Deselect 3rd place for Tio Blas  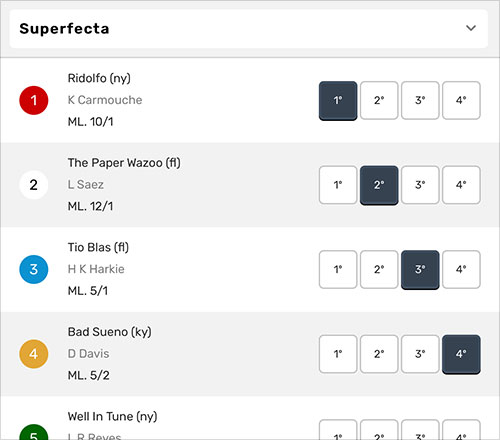(420, 270)
